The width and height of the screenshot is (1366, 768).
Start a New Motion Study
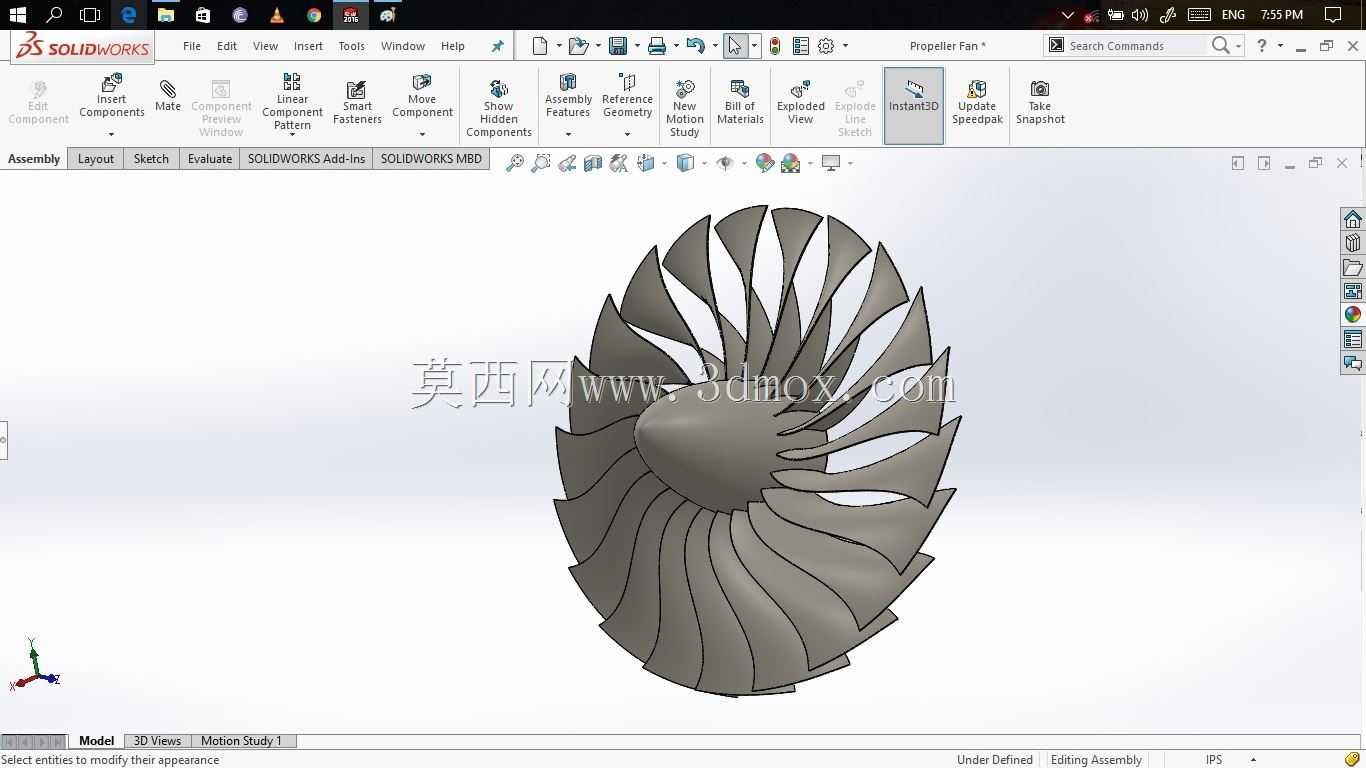[x=684, y=106]
